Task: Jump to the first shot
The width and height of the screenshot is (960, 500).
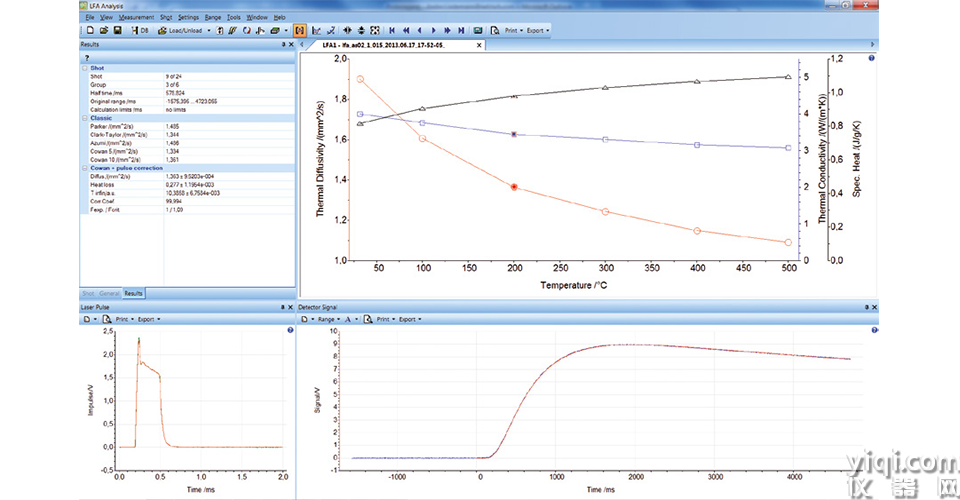Action: 392,30
